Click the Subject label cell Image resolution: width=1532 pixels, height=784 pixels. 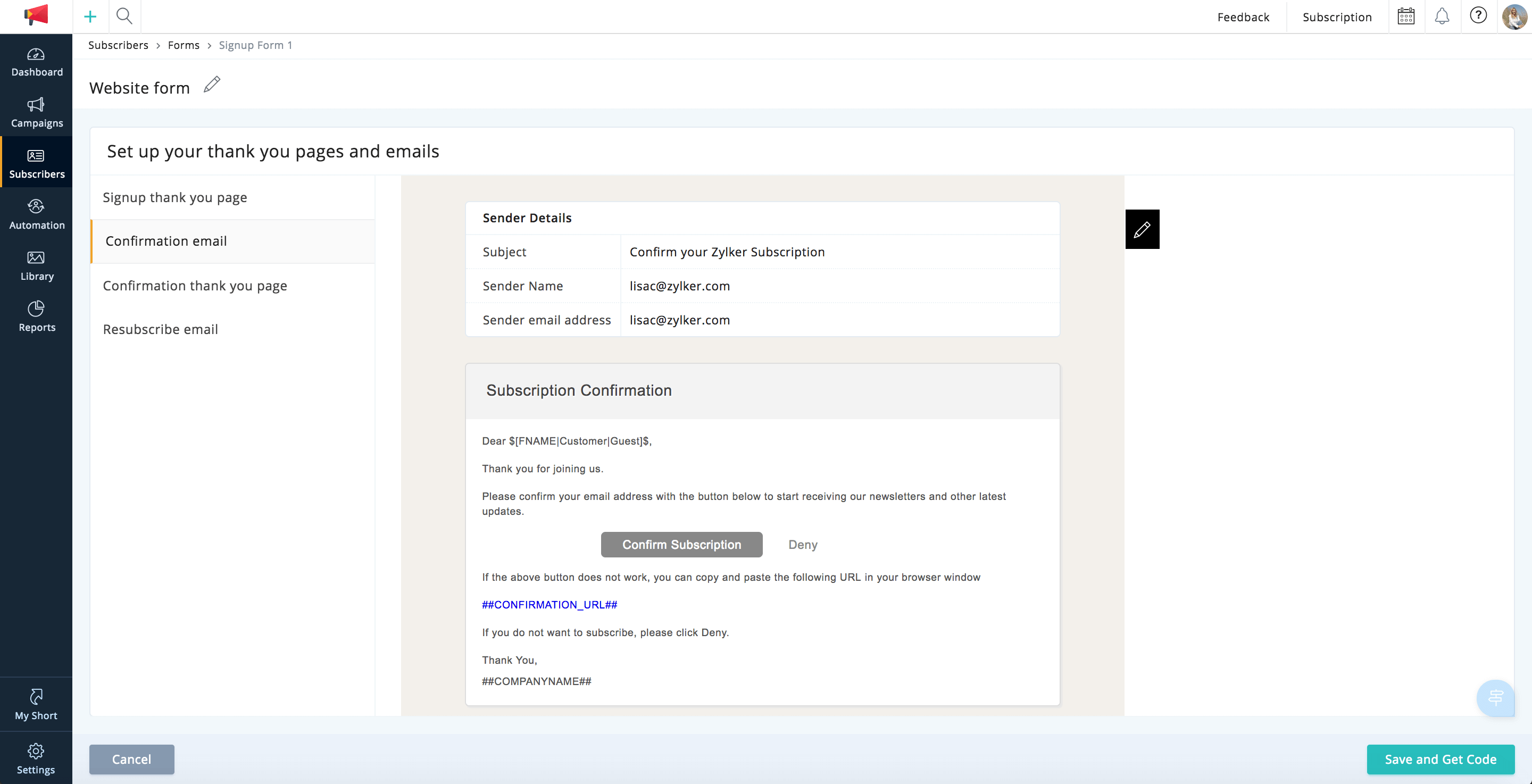[x=543, y=252]
